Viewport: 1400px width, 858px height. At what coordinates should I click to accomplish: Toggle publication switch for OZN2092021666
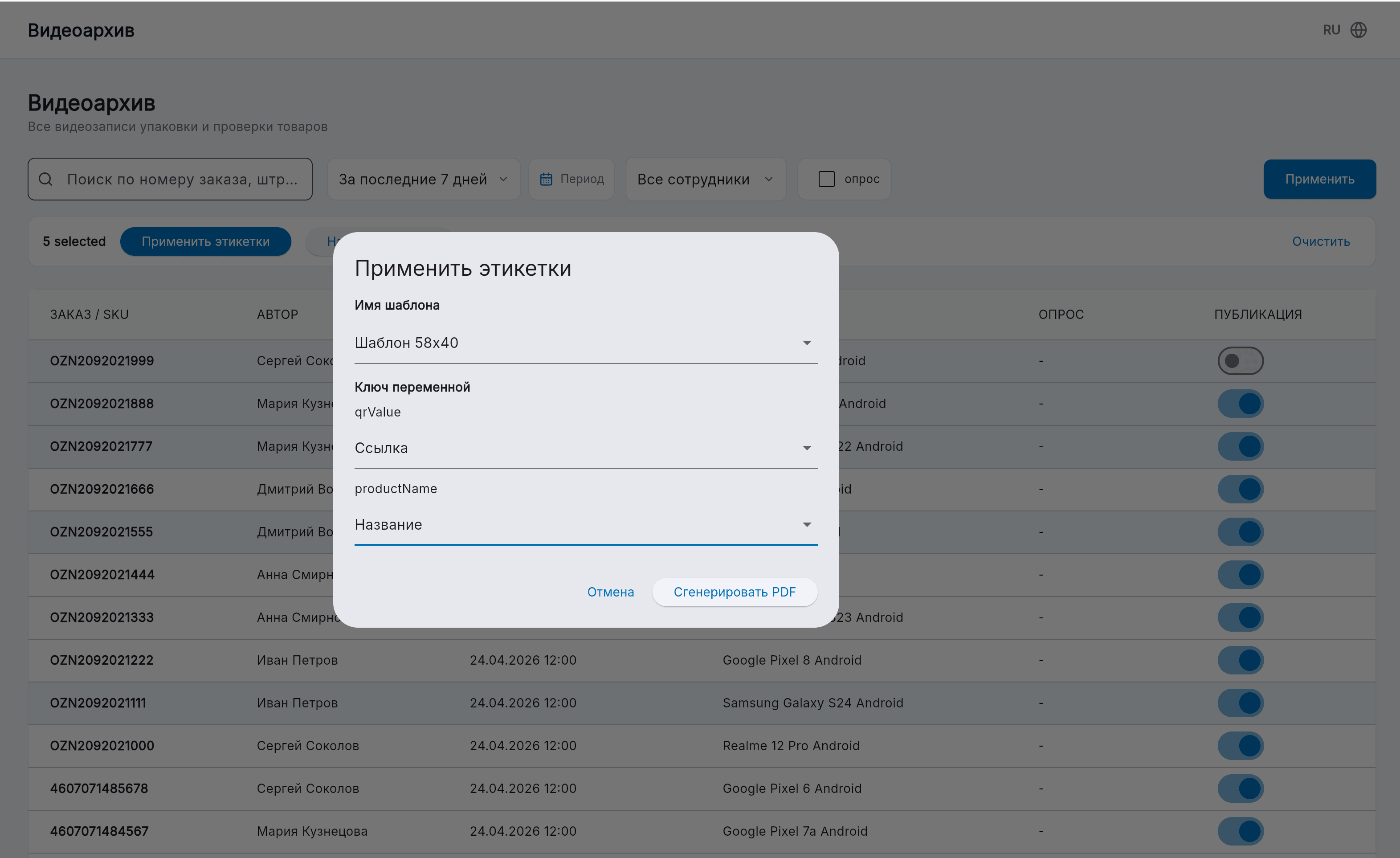(x=1241, y=489)
